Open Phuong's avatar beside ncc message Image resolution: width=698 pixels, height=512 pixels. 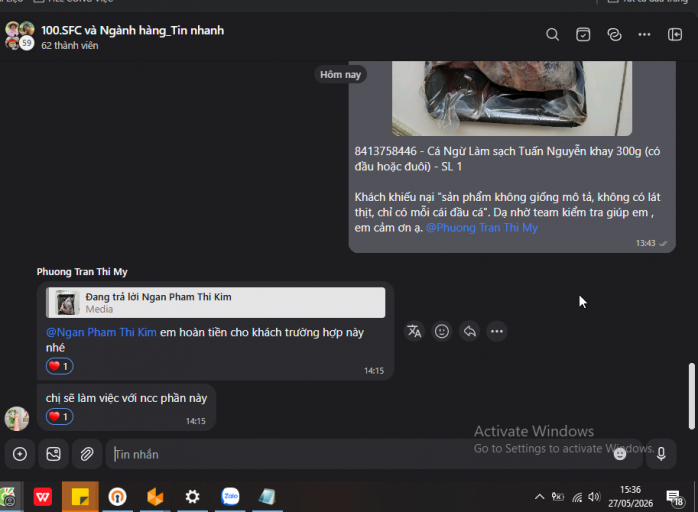pos(17,419)
